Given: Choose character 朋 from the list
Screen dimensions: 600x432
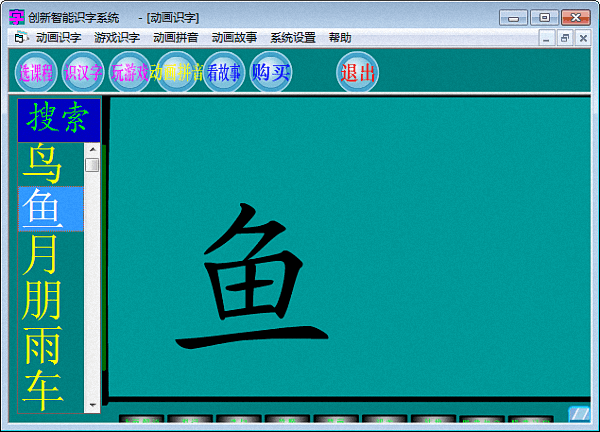Looking at the screenshot, I should (42, 300).
